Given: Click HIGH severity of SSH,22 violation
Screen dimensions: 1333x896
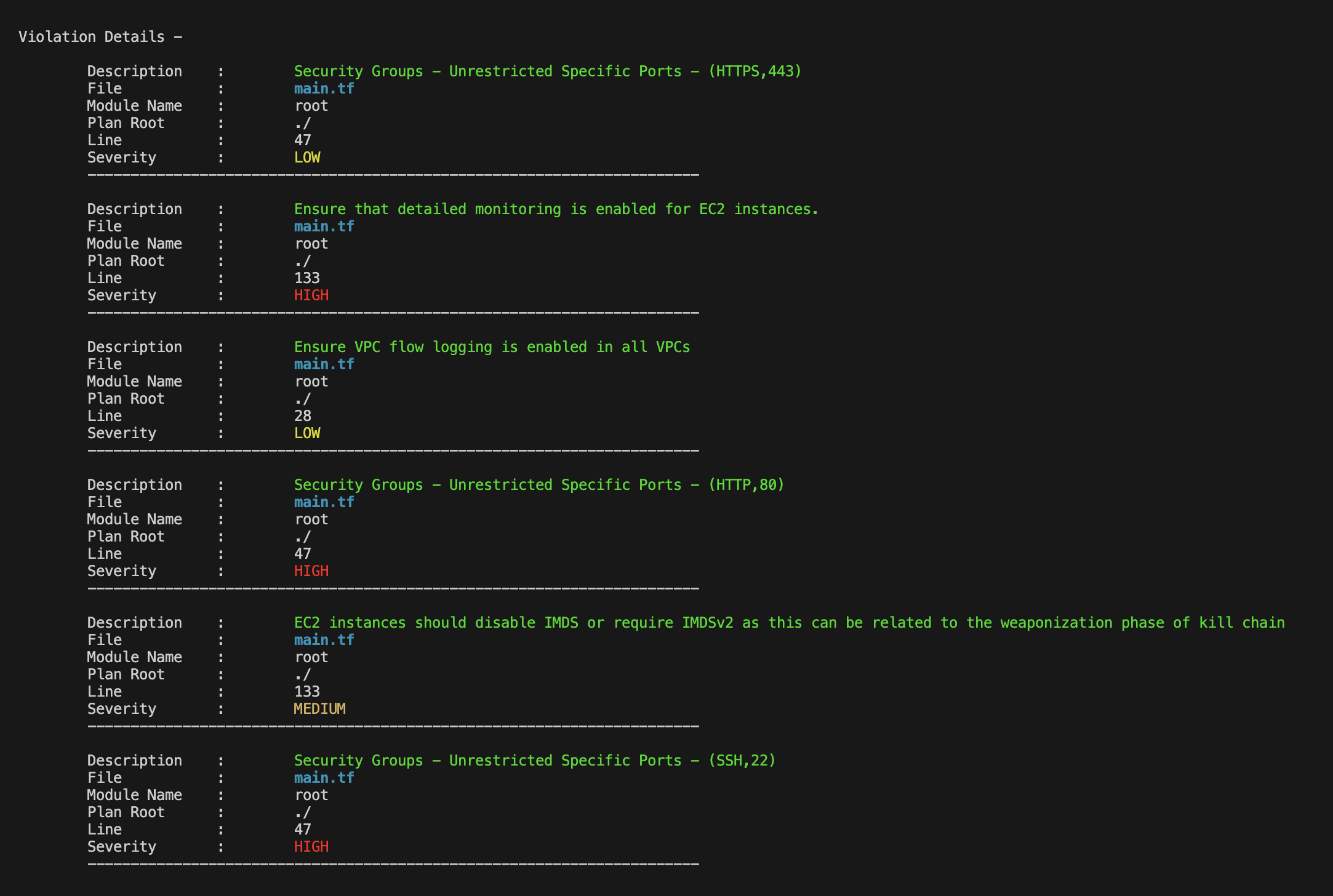Looking at the screenshot, I should 311,847.
